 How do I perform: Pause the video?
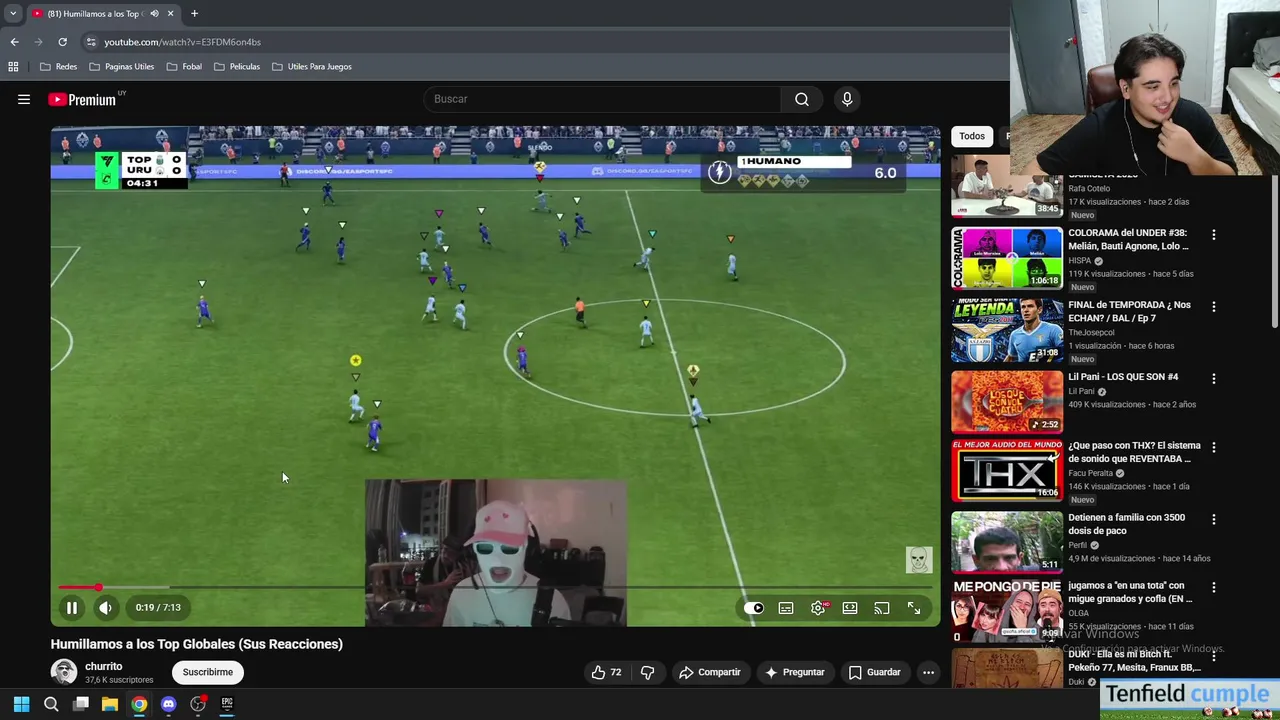click(72, 607)
